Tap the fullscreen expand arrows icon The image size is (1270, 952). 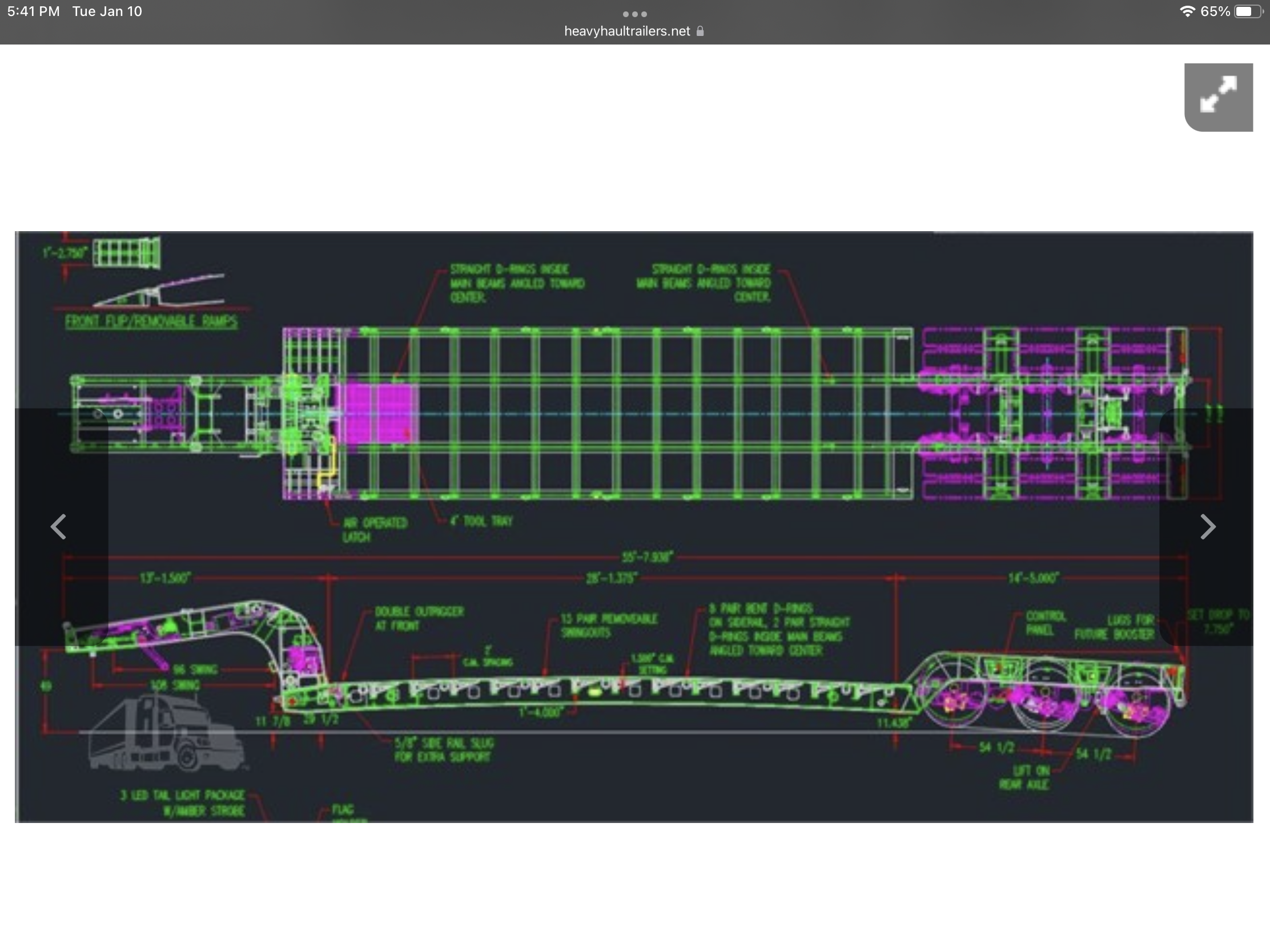pyautogui.click(x=1218, y=97)
